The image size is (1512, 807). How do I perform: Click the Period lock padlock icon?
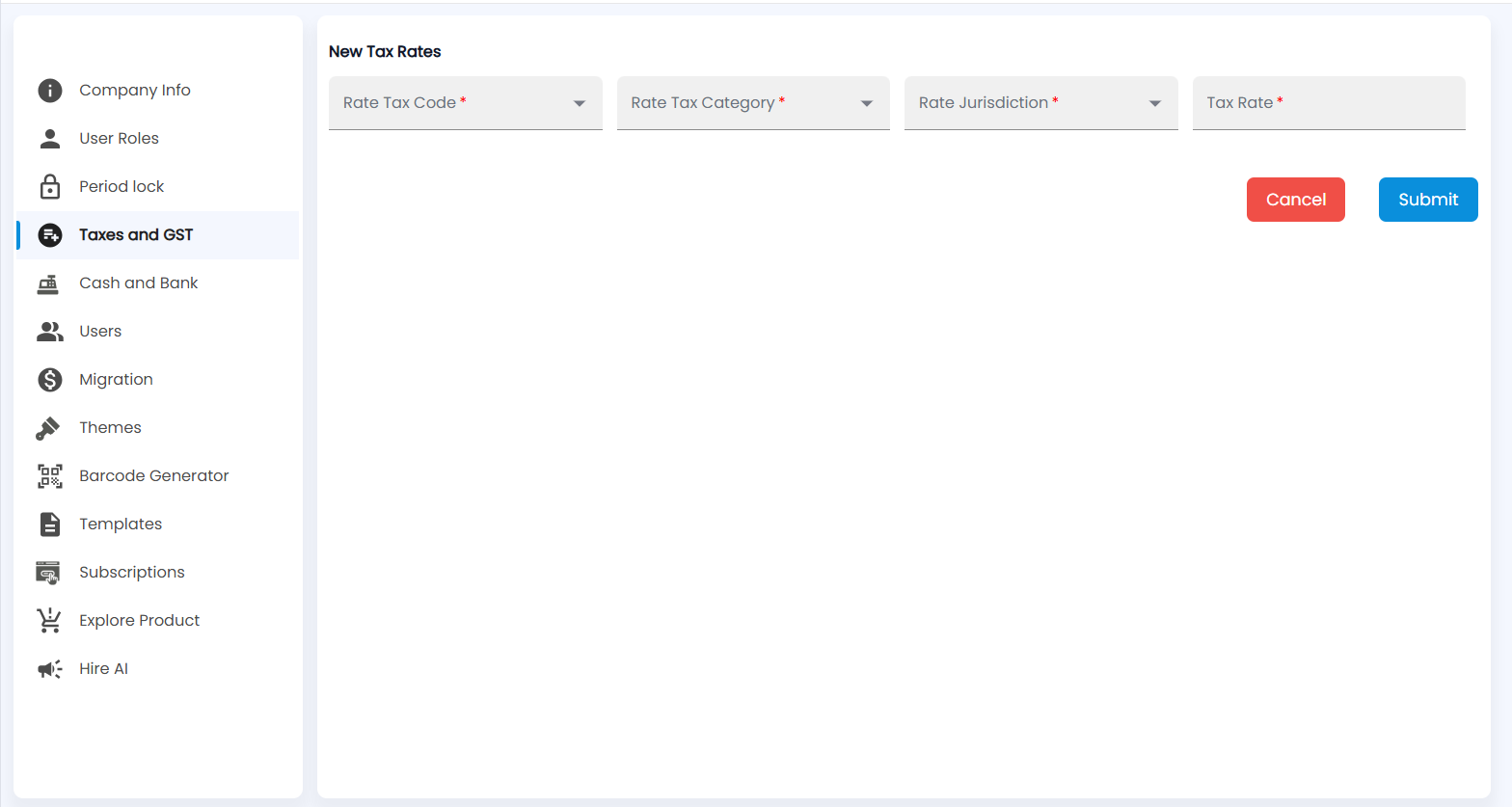point(50,186)
